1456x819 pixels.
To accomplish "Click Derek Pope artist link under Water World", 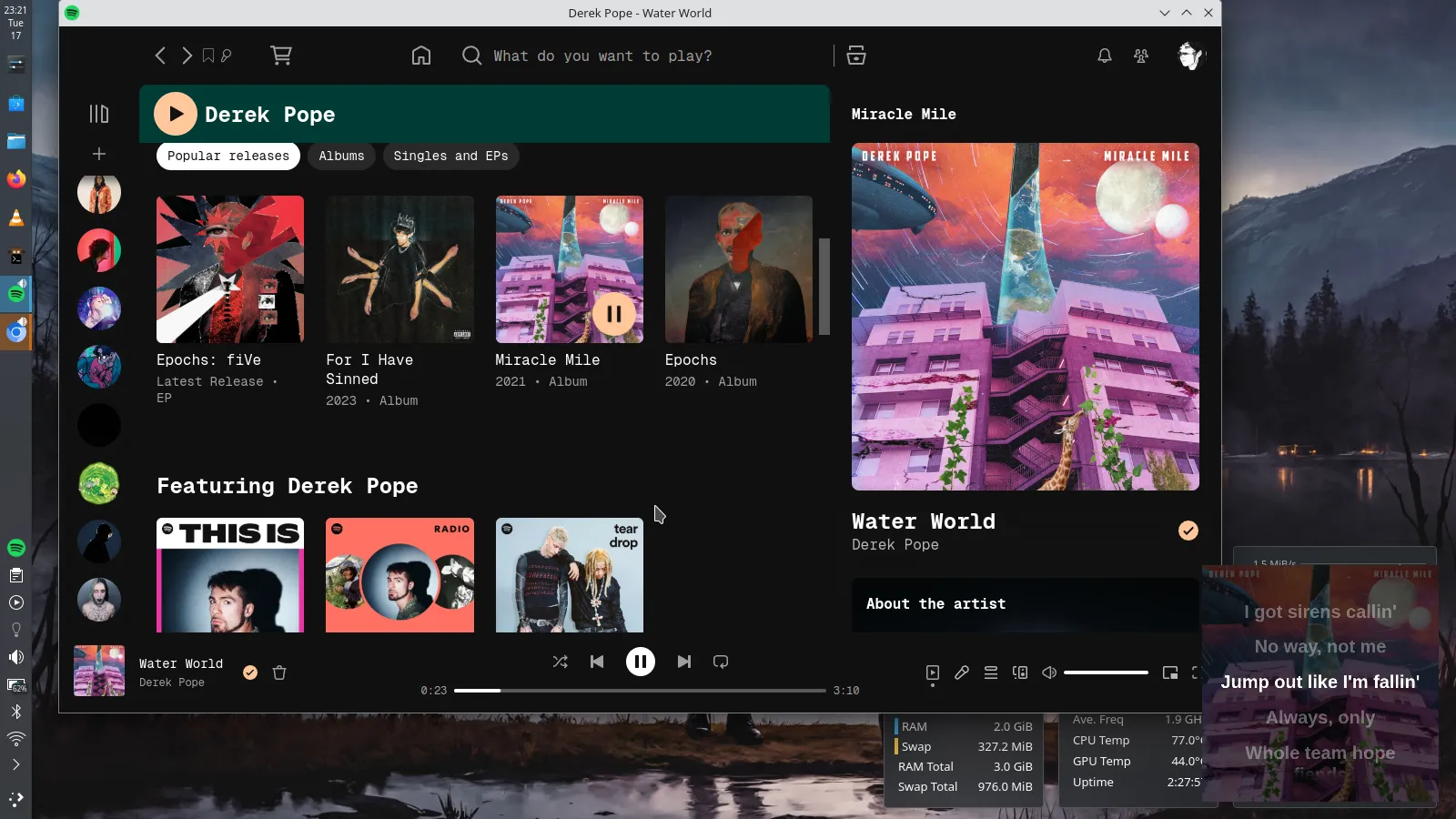I will [x=895, y=544].
